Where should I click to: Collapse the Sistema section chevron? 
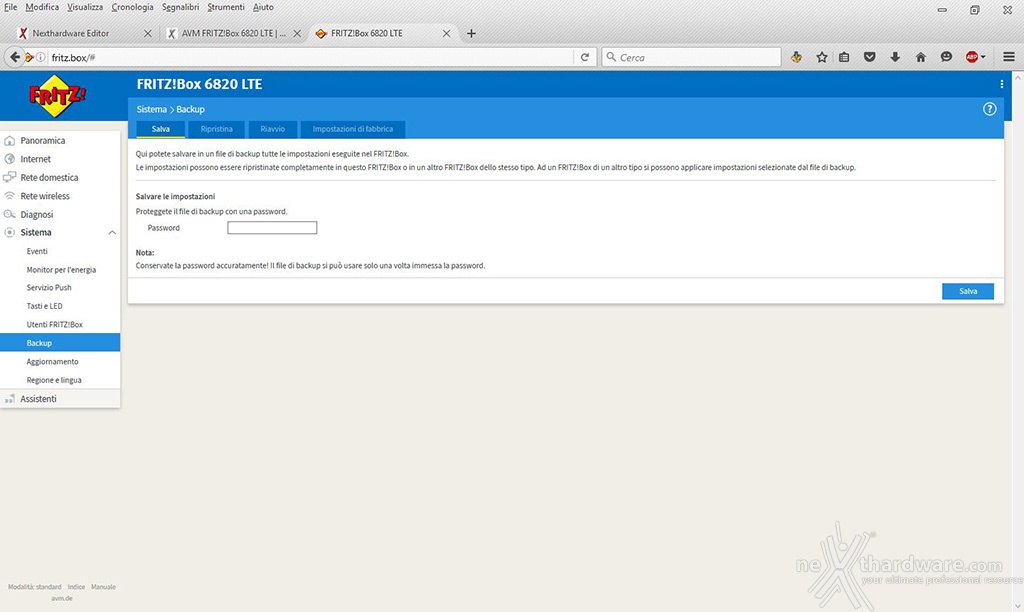[112, 233]
